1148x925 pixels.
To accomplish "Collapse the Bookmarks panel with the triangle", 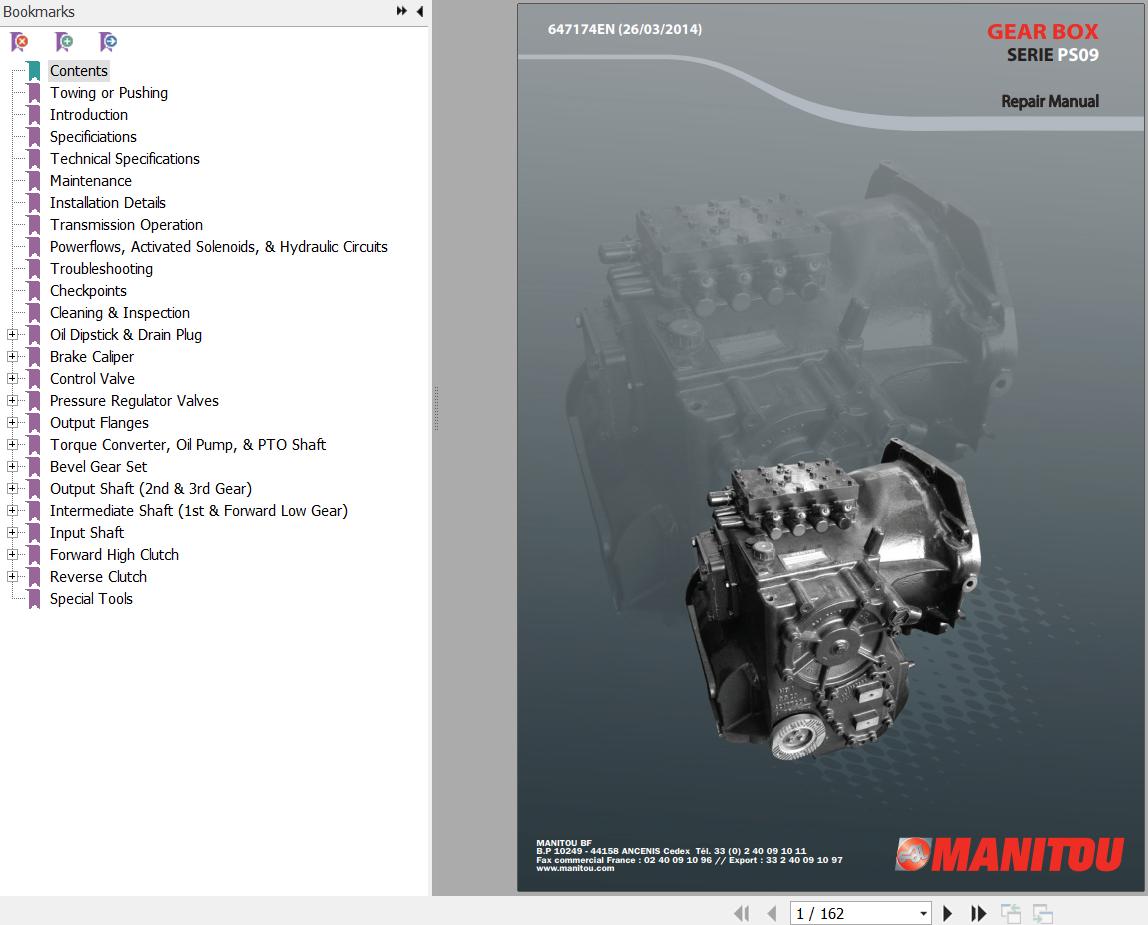I will [x=420, y=11].
